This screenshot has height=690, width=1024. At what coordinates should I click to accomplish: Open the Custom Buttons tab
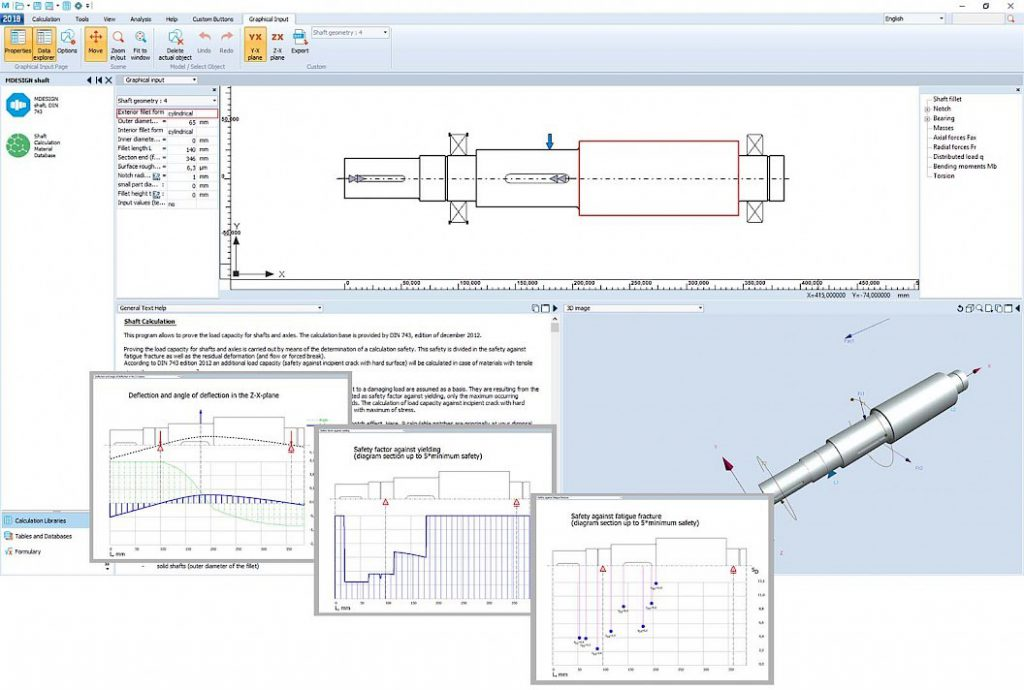coord(212,18)
